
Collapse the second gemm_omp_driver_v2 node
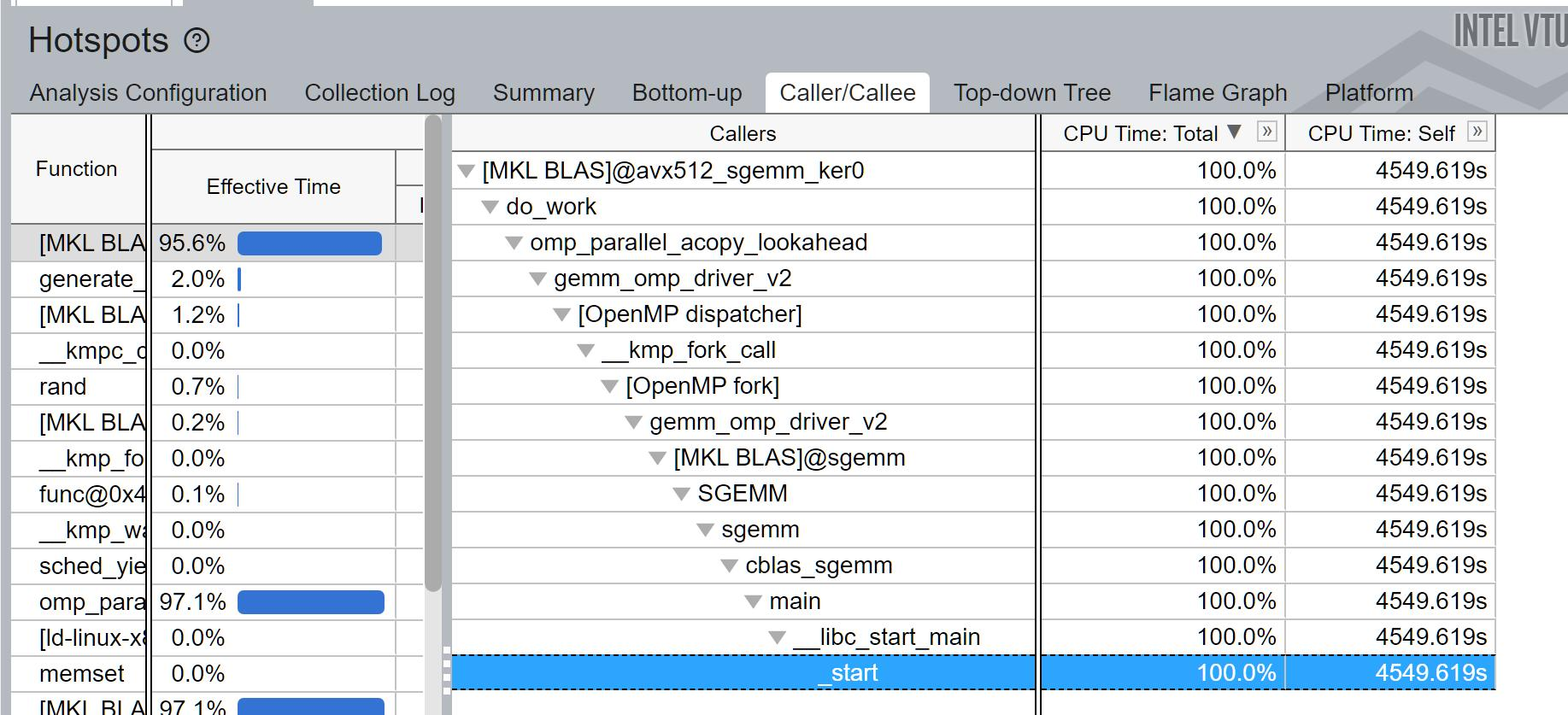(633, 422)
